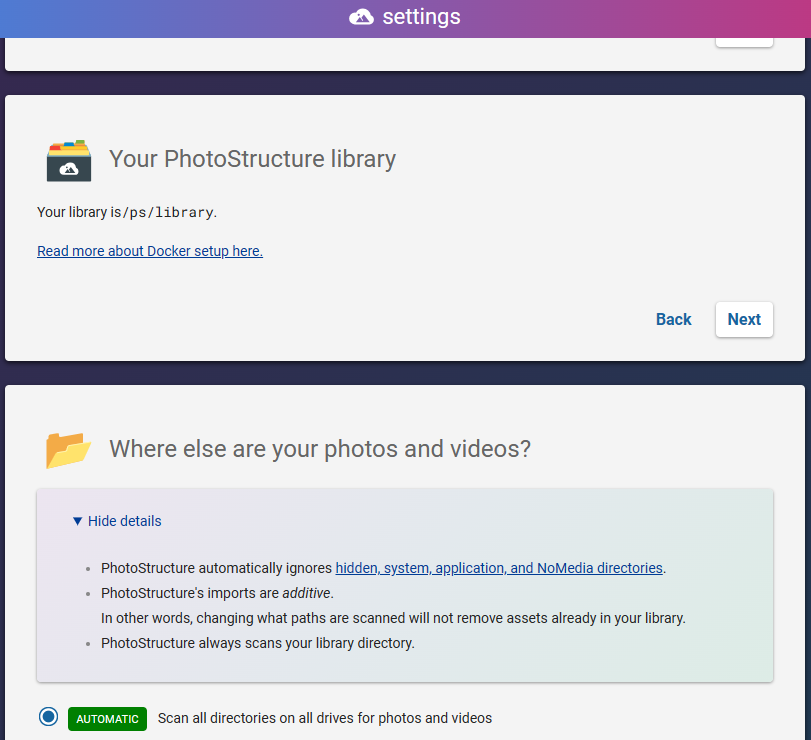The image size is (811, 740).
Task: Click the /ps/library path text
Action: (x=167, y=212)
